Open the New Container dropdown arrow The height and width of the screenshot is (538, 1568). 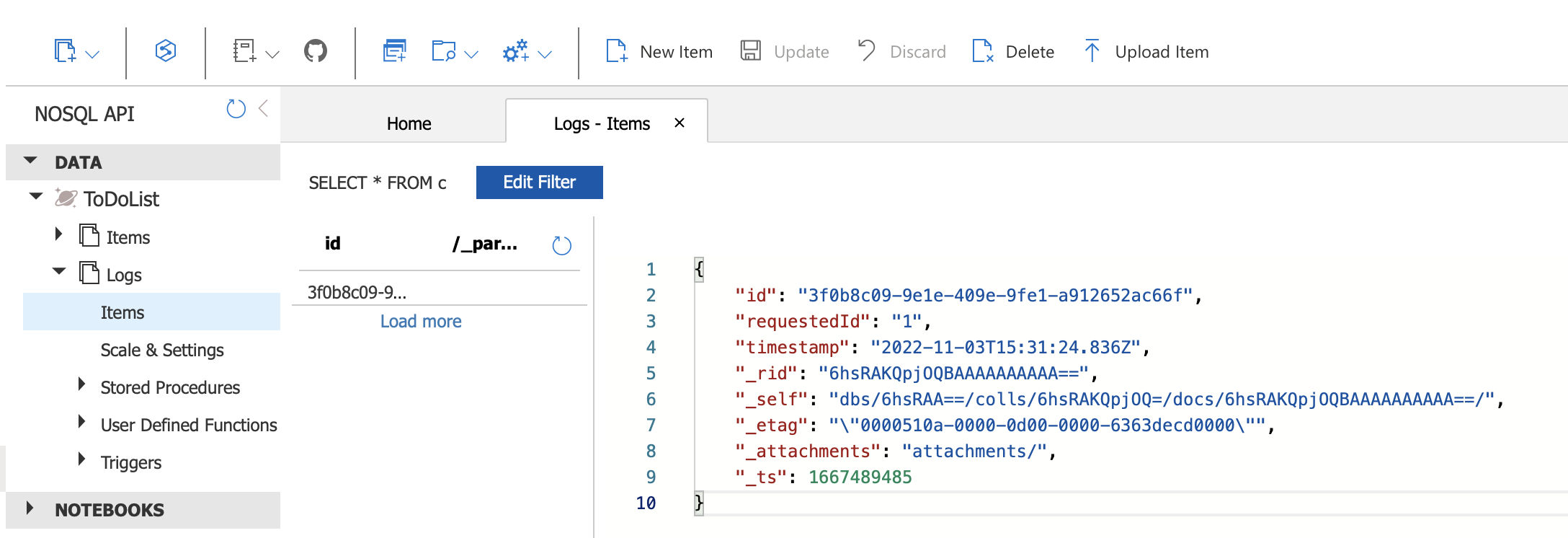pos(92,54)
